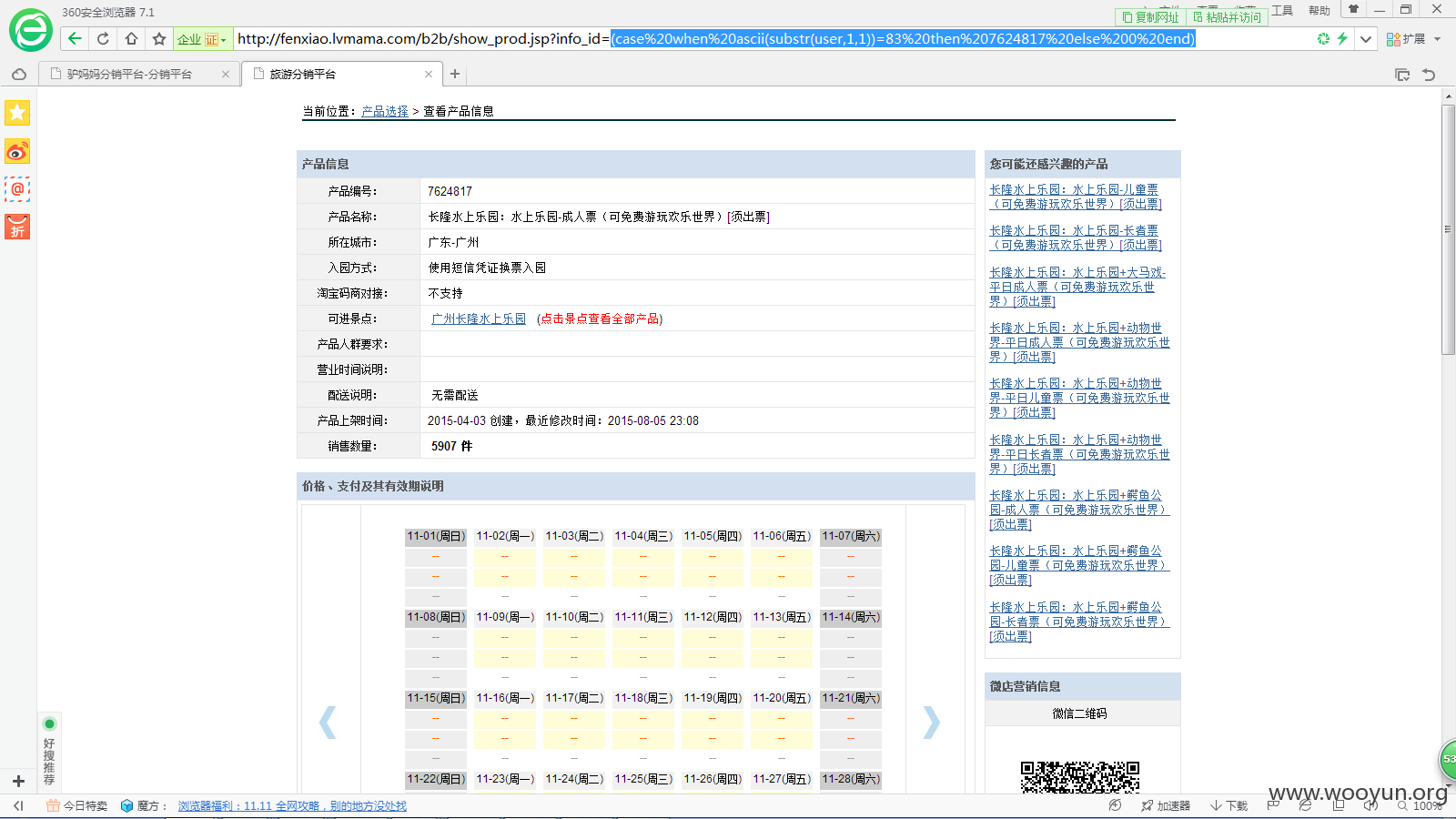The width and height of the screenshot is (1456, 819).
Task: Open the 工具 menu
Action: click(x=1282, y=11)
